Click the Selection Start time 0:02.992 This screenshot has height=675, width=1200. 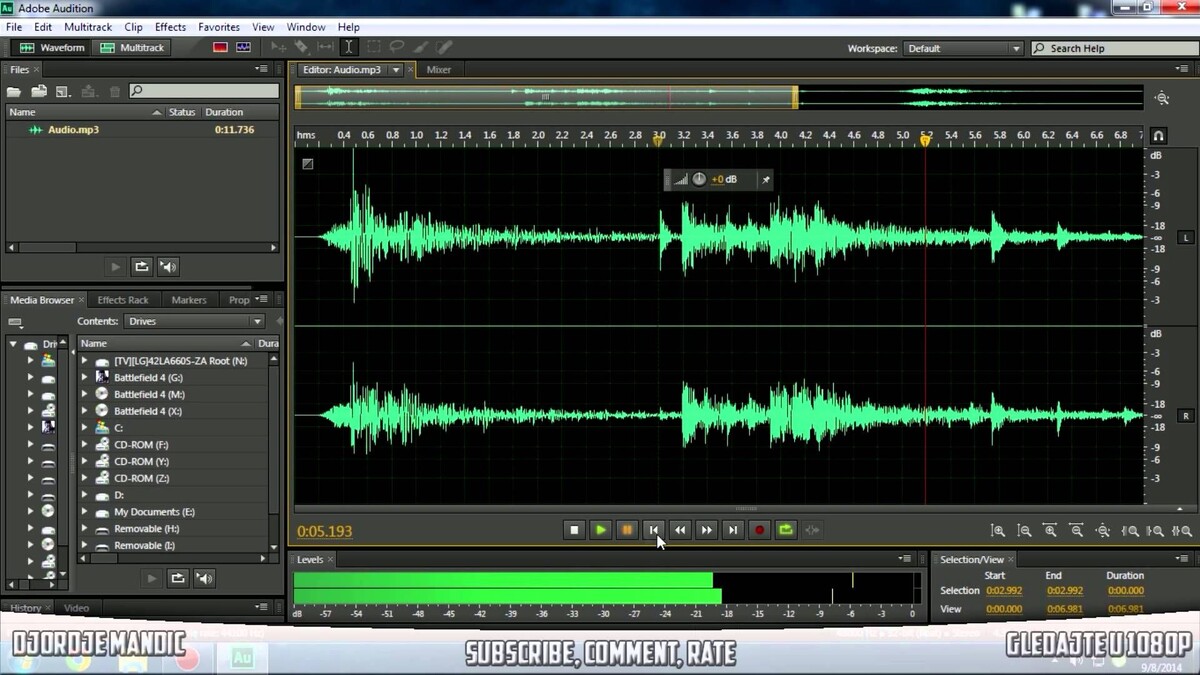click(x=1004, y=591)
